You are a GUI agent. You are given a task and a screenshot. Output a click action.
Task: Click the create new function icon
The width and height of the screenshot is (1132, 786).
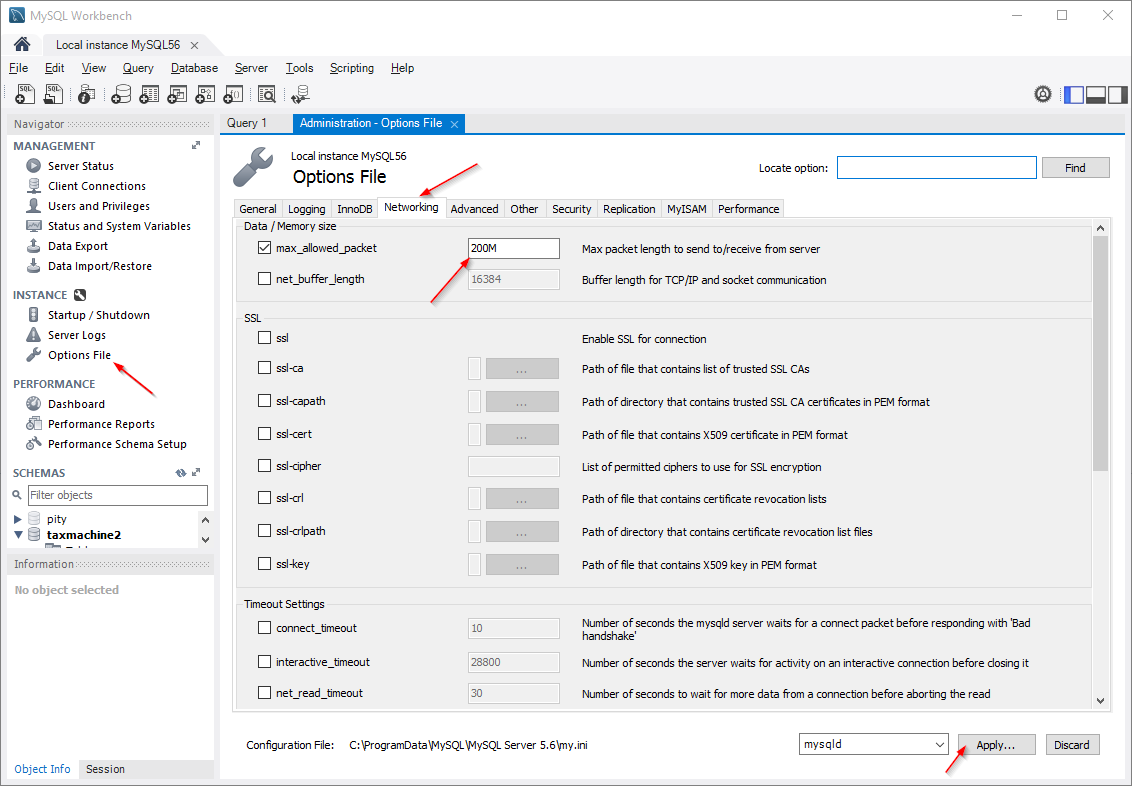pyautogui.click(x=233, y=94)
